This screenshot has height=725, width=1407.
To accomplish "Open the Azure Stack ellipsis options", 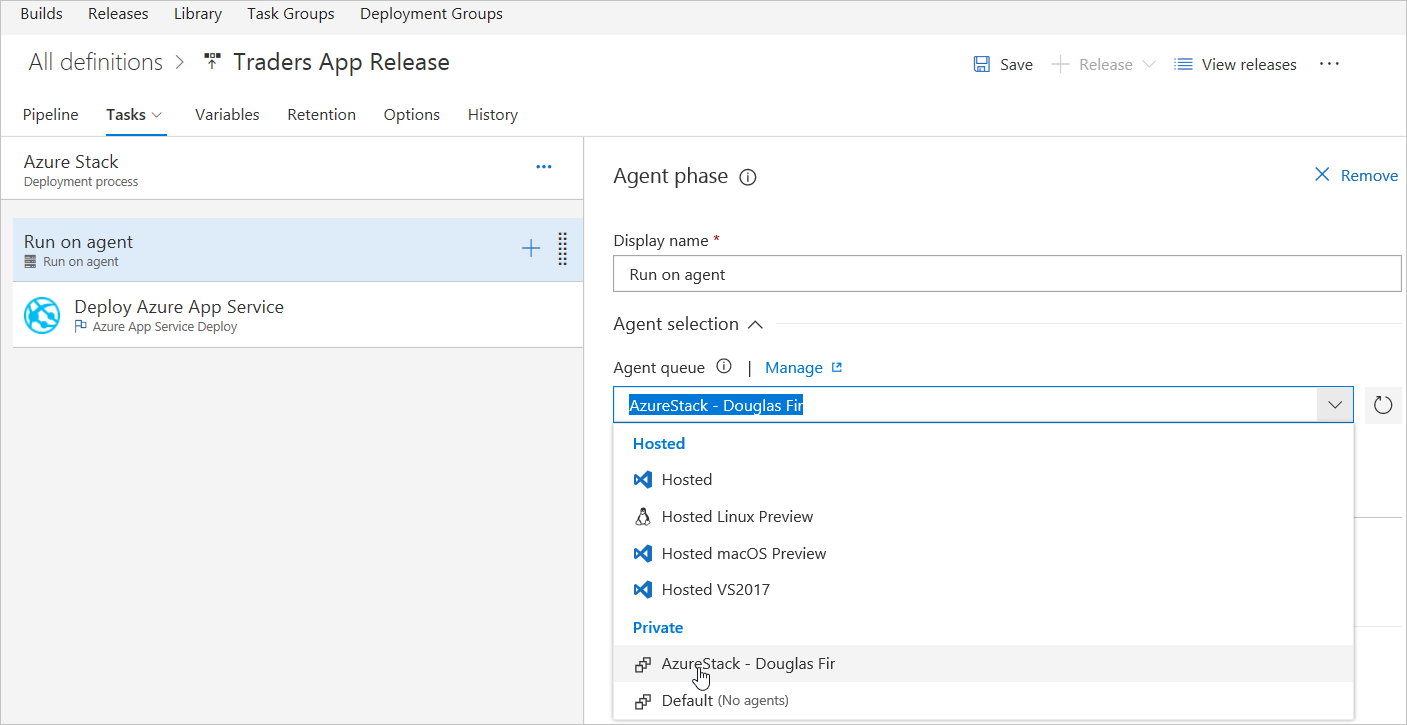I will [544, 167].
